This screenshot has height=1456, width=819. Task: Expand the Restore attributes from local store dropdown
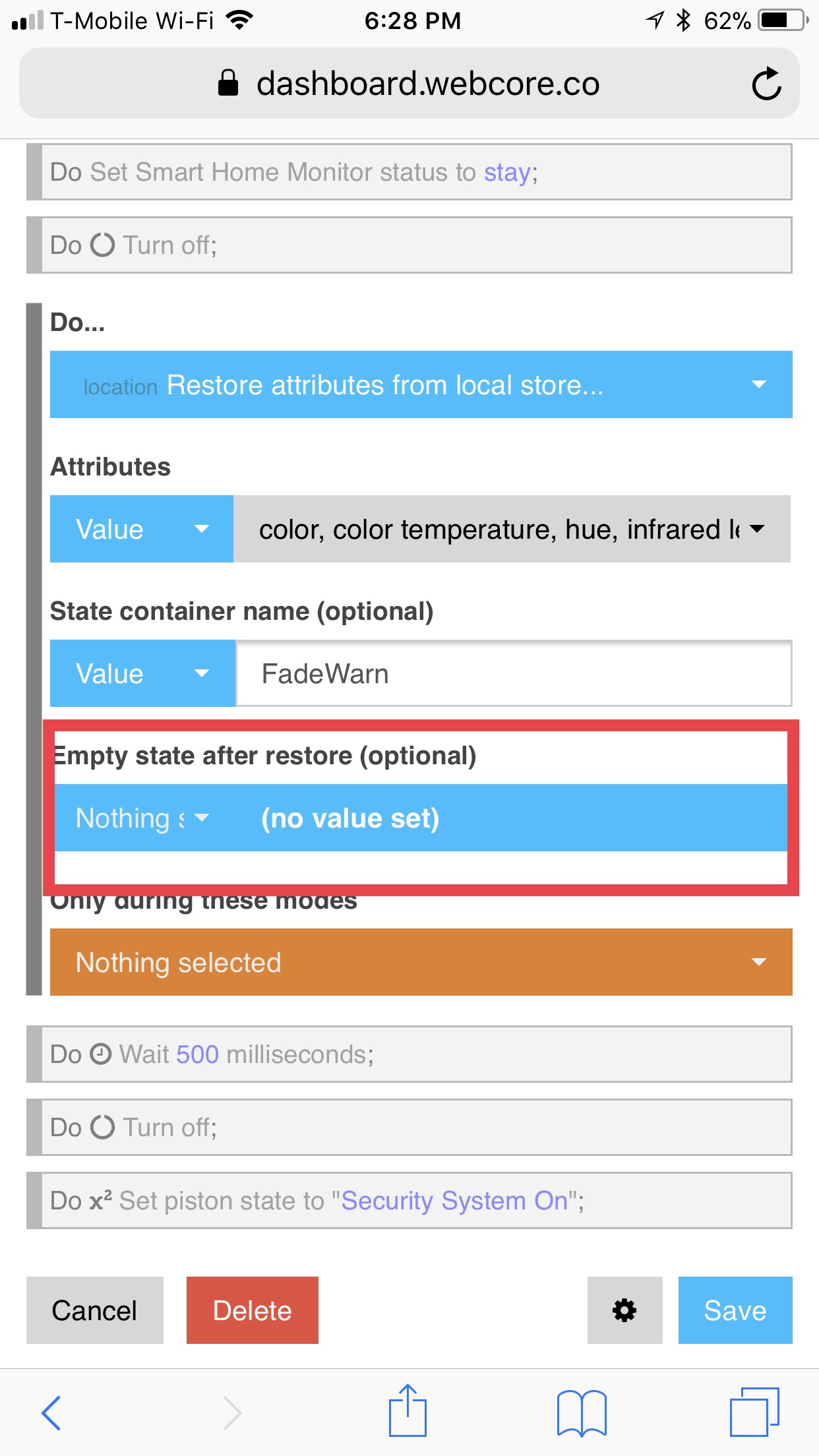tap(421, 384)
